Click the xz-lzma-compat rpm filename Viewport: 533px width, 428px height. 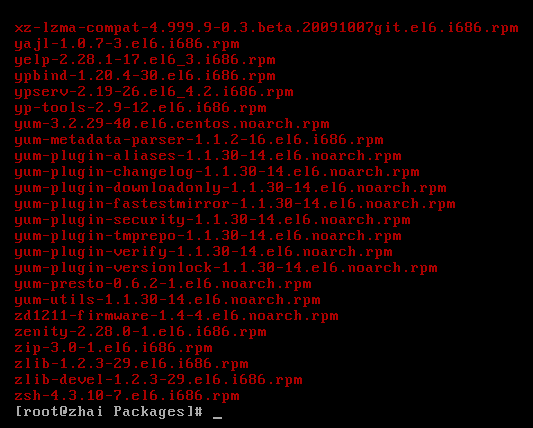[x=266, y=28]
